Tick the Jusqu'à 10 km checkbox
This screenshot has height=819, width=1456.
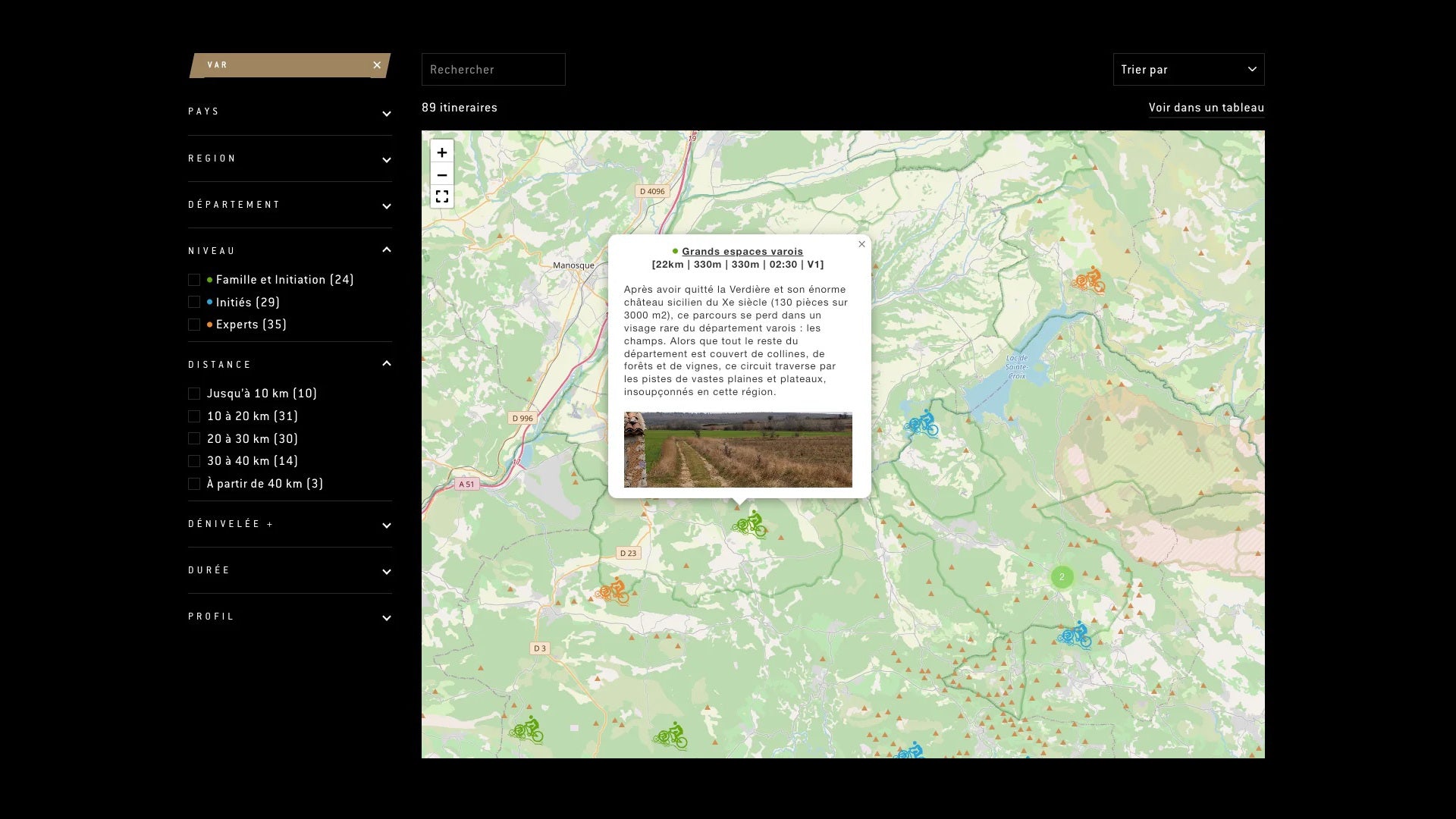[194, 394]
